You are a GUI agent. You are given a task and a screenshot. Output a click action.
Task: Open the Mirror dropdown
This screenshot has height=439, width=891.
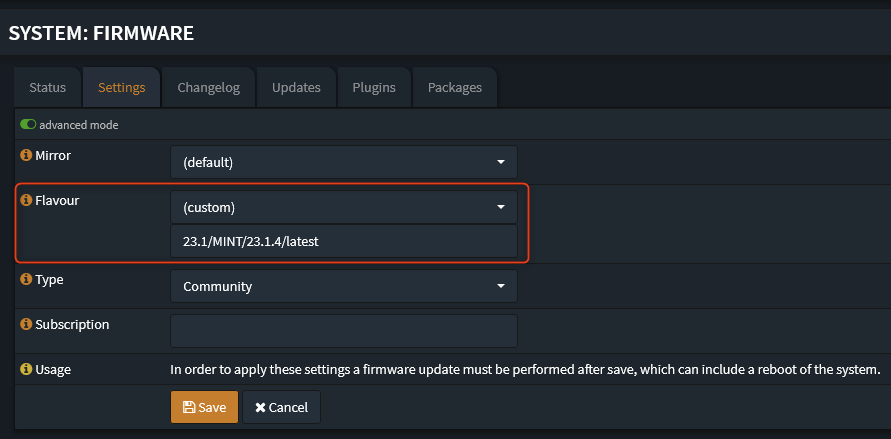click(x=343, y=162)
